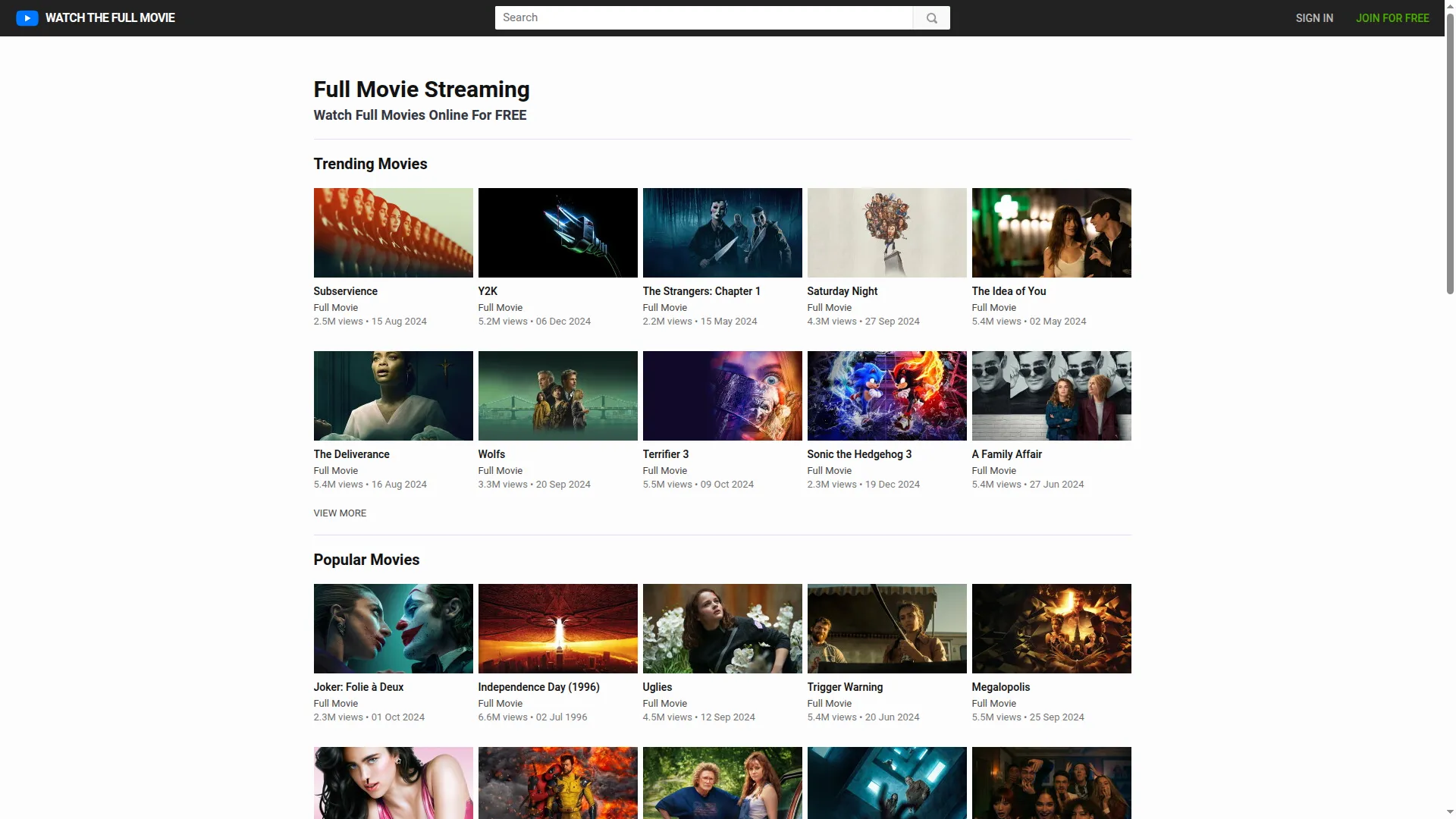Screen dimensions: 1456x819
Task: Click the Popular Movies heading
Action: (x=366, y=560)
